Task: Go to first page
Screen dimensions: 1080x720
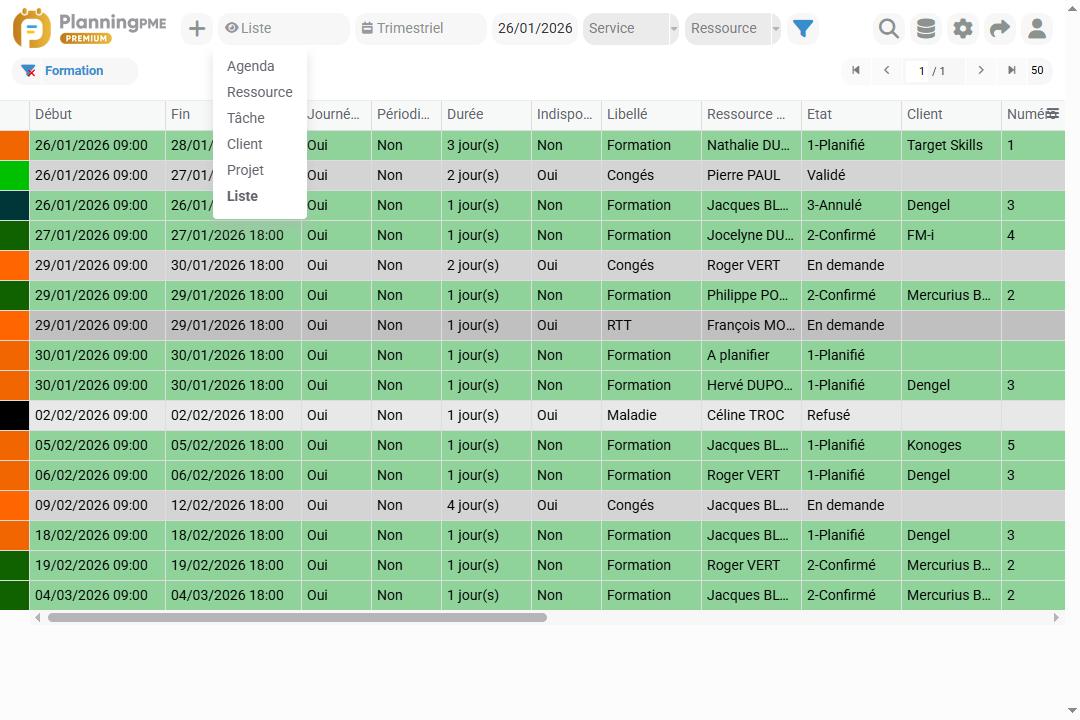Action: [x=855, y=70]
